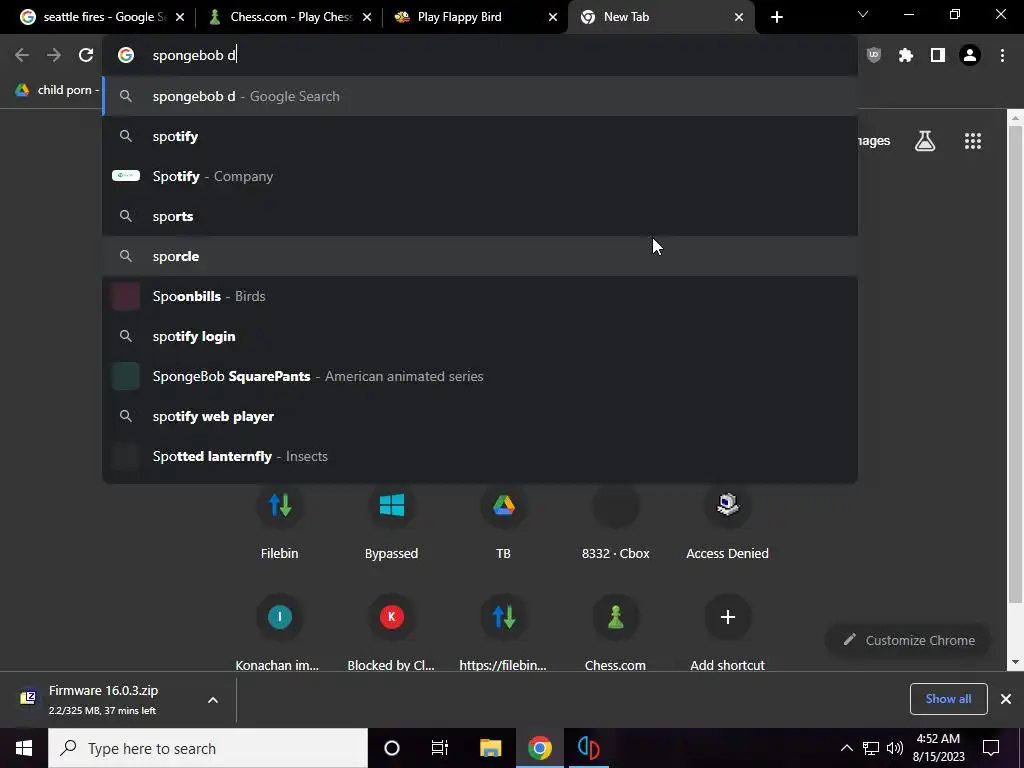Click the Chrome taskbar icon
1024x768 pixels.
[540, 748]
